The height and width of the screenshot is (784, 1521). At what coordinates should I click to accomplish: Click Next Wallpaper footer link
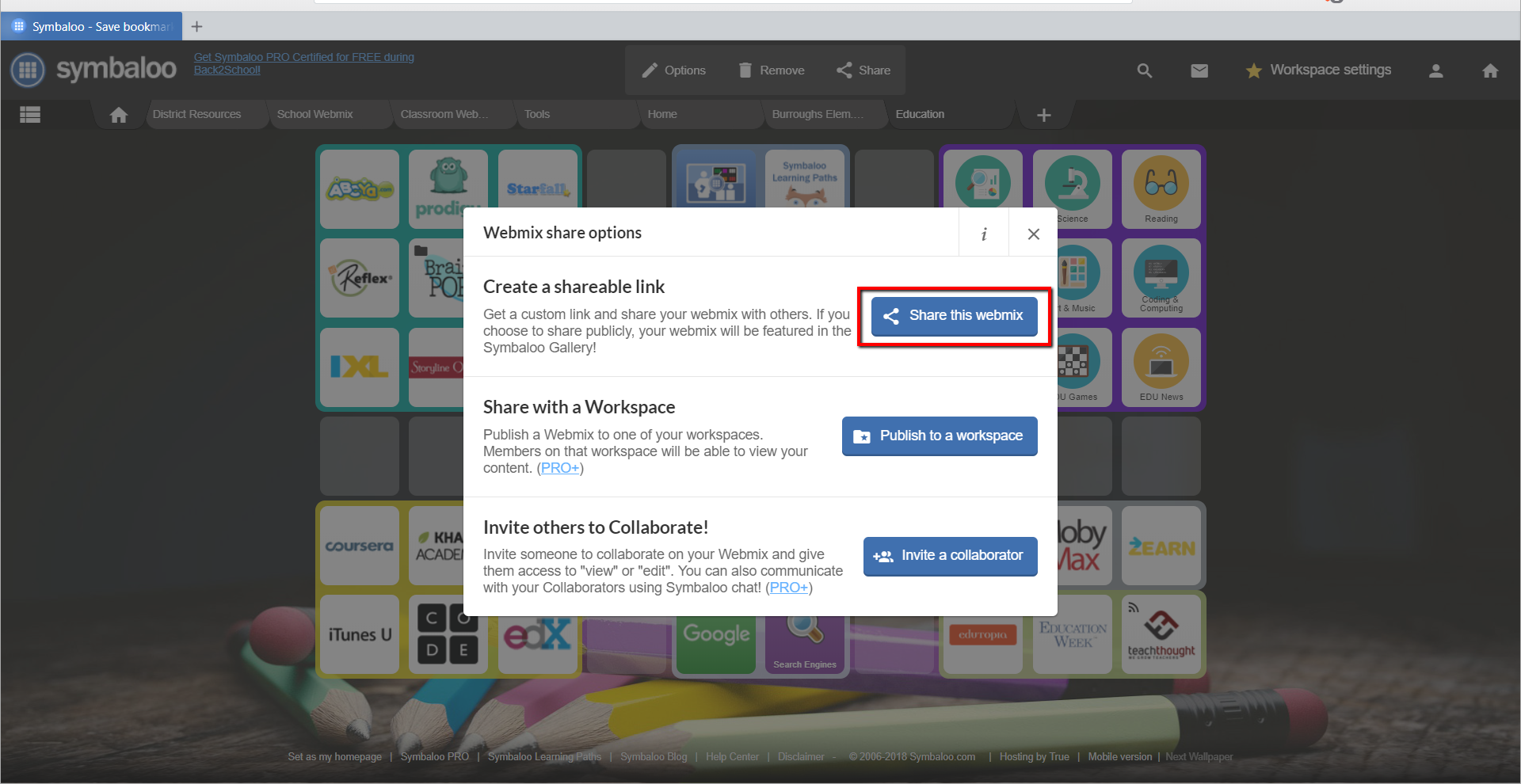pyautogui.click(x=1199, y=757)
